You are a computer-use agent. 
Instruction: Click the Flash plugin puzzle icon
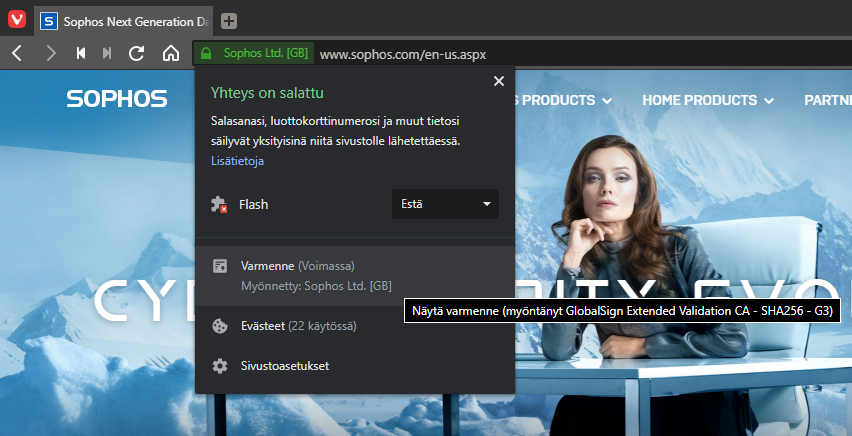219,204
